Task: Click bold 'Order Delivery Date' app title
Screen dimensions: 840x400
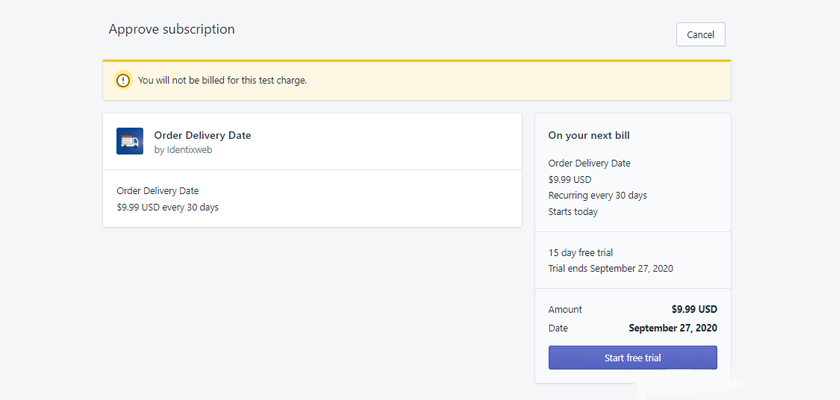Action: pyautogui.click(x=202, y=135)
